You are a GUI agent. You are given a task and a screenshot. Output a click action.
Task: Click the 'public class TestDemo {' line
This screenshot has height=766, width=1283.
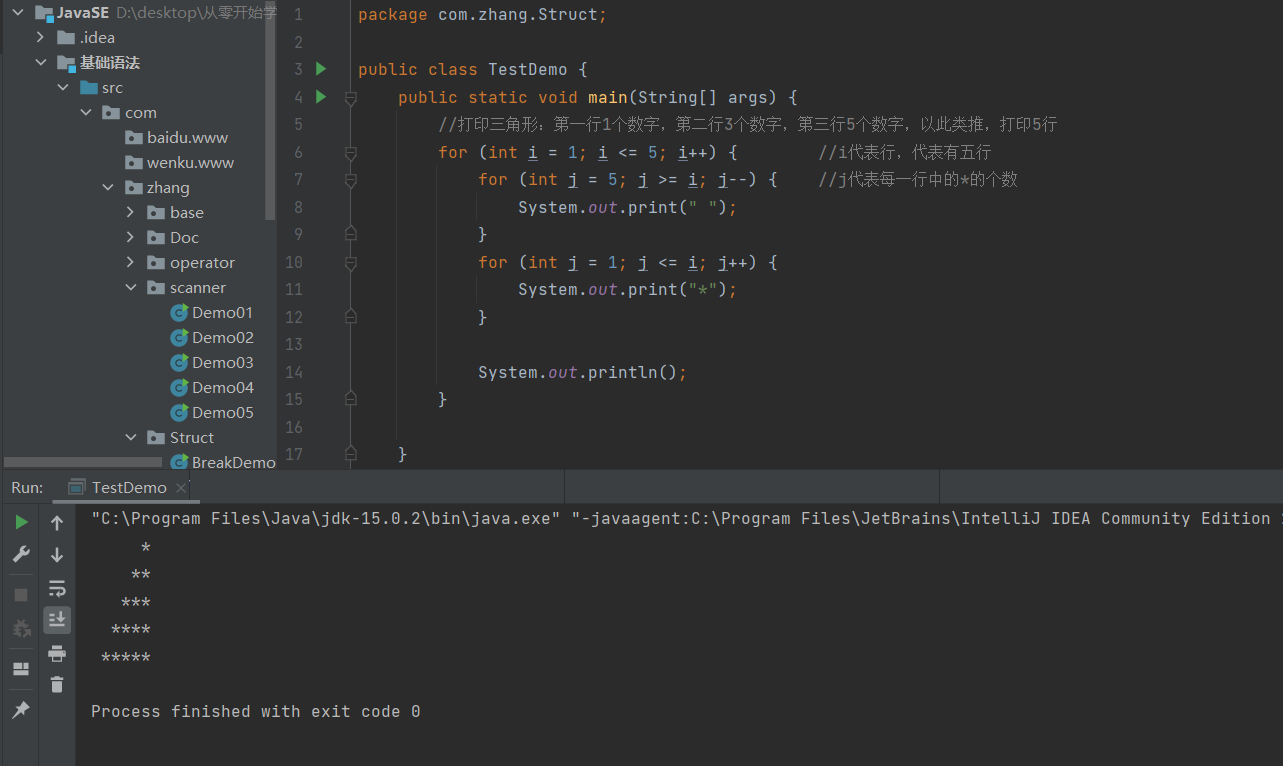(x=472, y=70)
